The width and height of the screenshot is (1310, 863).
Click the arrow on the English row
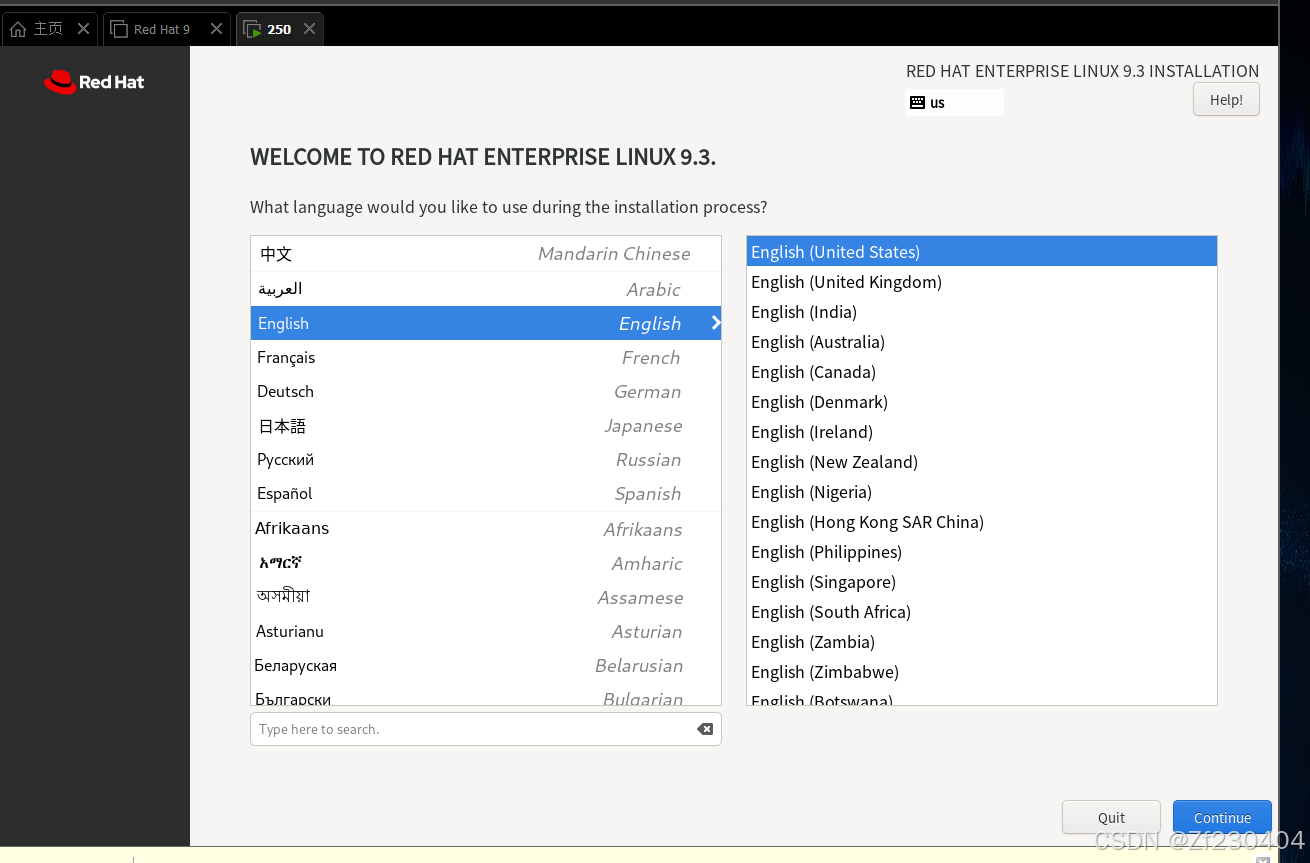click(715, 323)
